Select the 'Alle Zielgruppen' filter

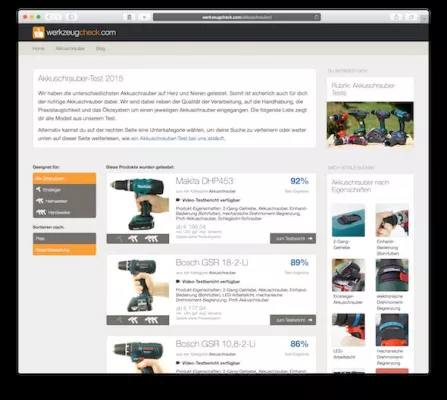[x=64, y=178]
